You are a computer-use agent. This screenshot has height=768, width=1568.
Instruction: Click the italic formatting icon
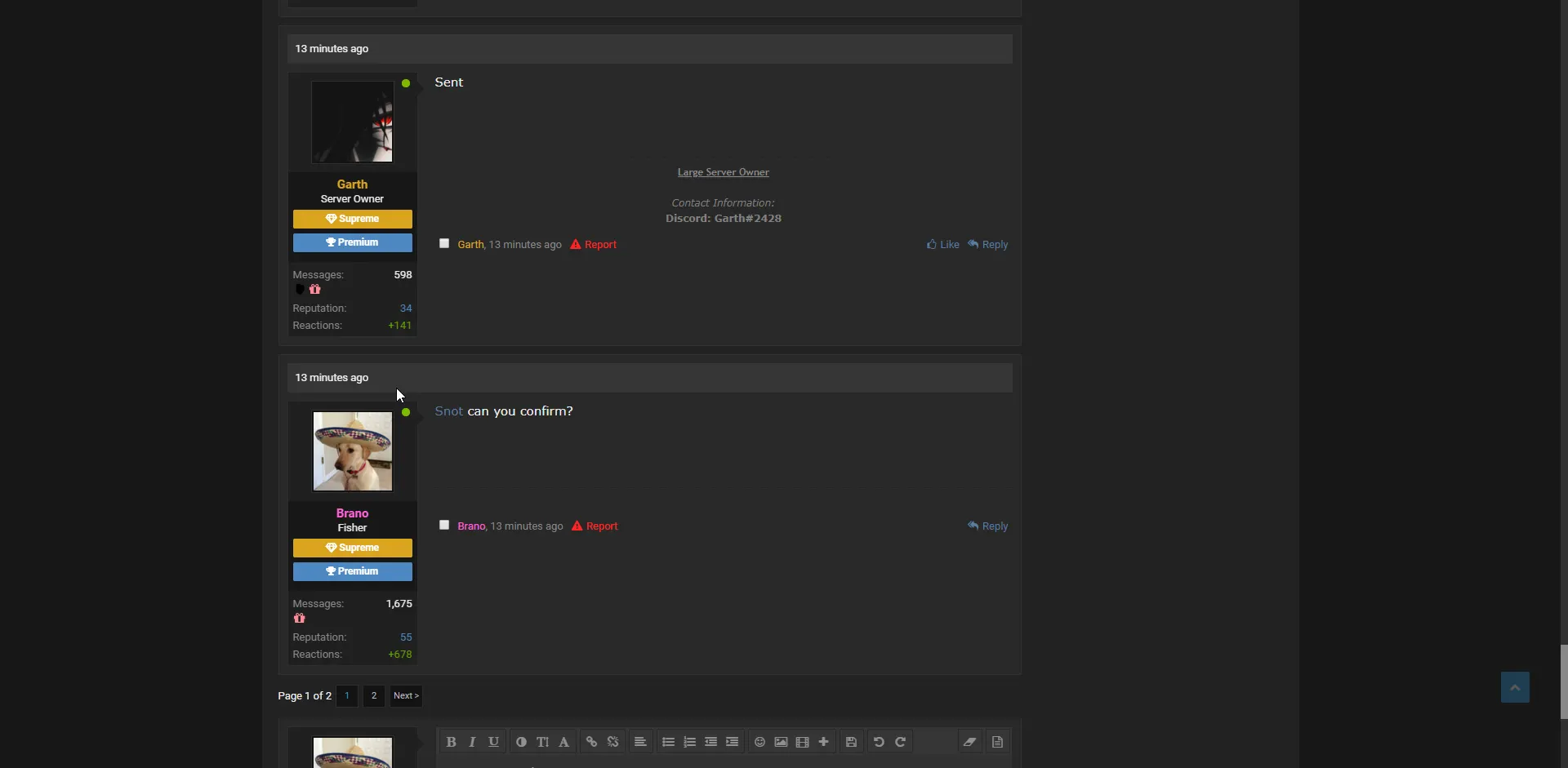pyautogui.click(x=472, y=742)
